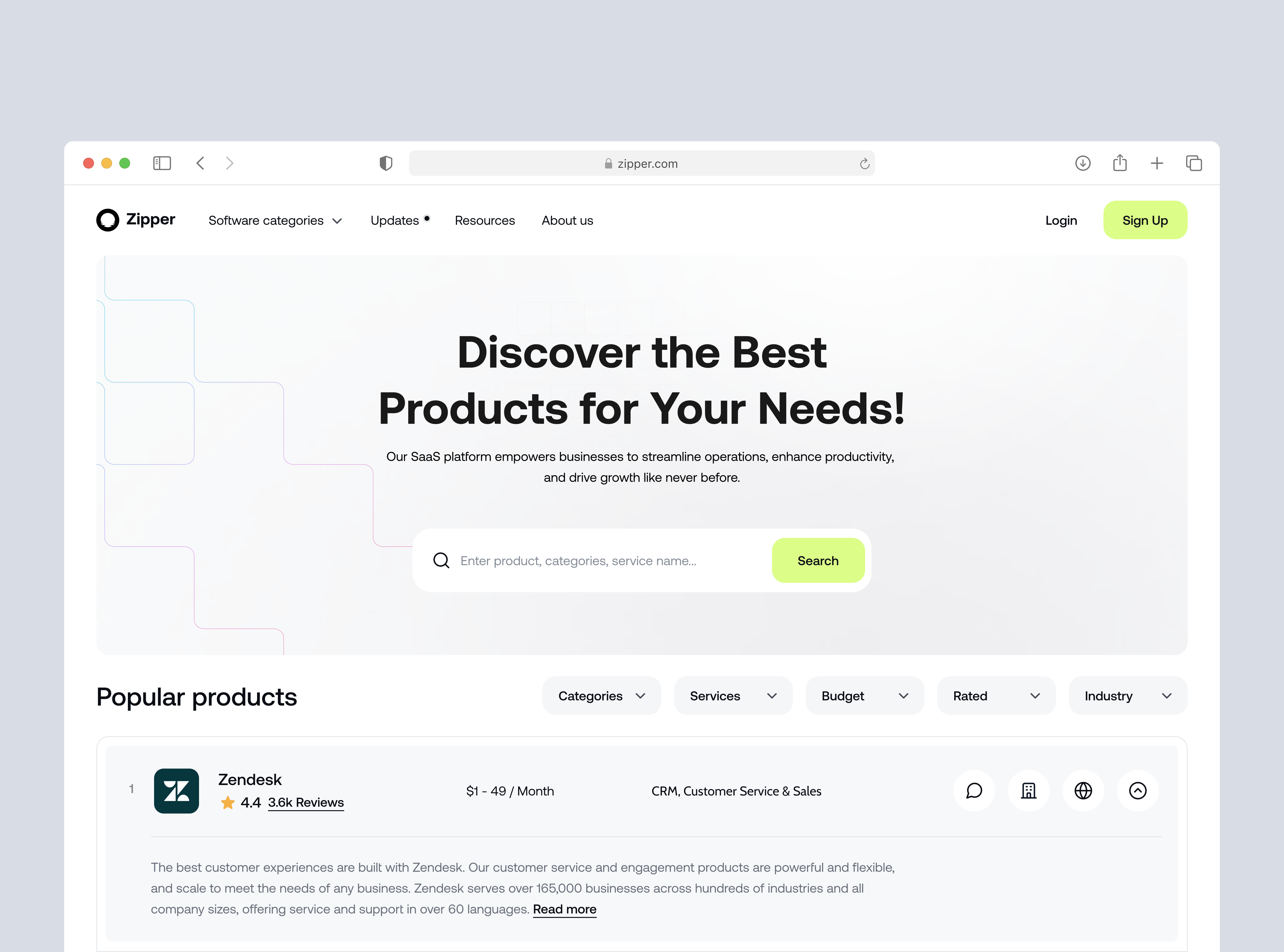Click the Search button
This screenshot has width=1284, height=952.
[x=819, y=560]
